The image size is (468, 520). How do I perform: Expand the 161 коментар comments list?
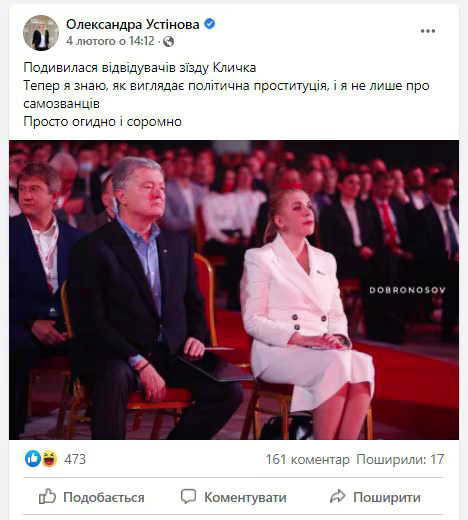307,459
